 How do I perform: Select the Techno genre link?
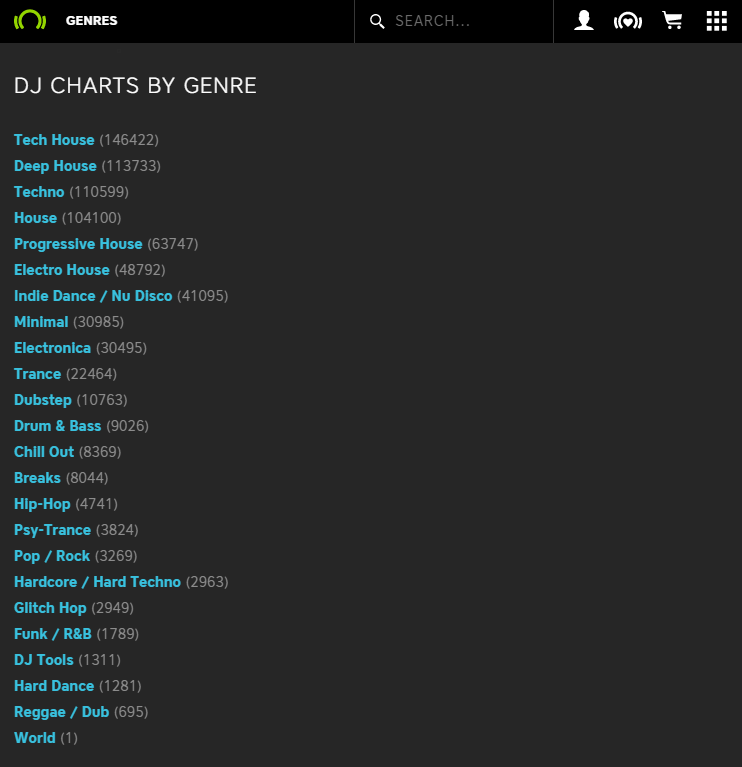point(39,192)
